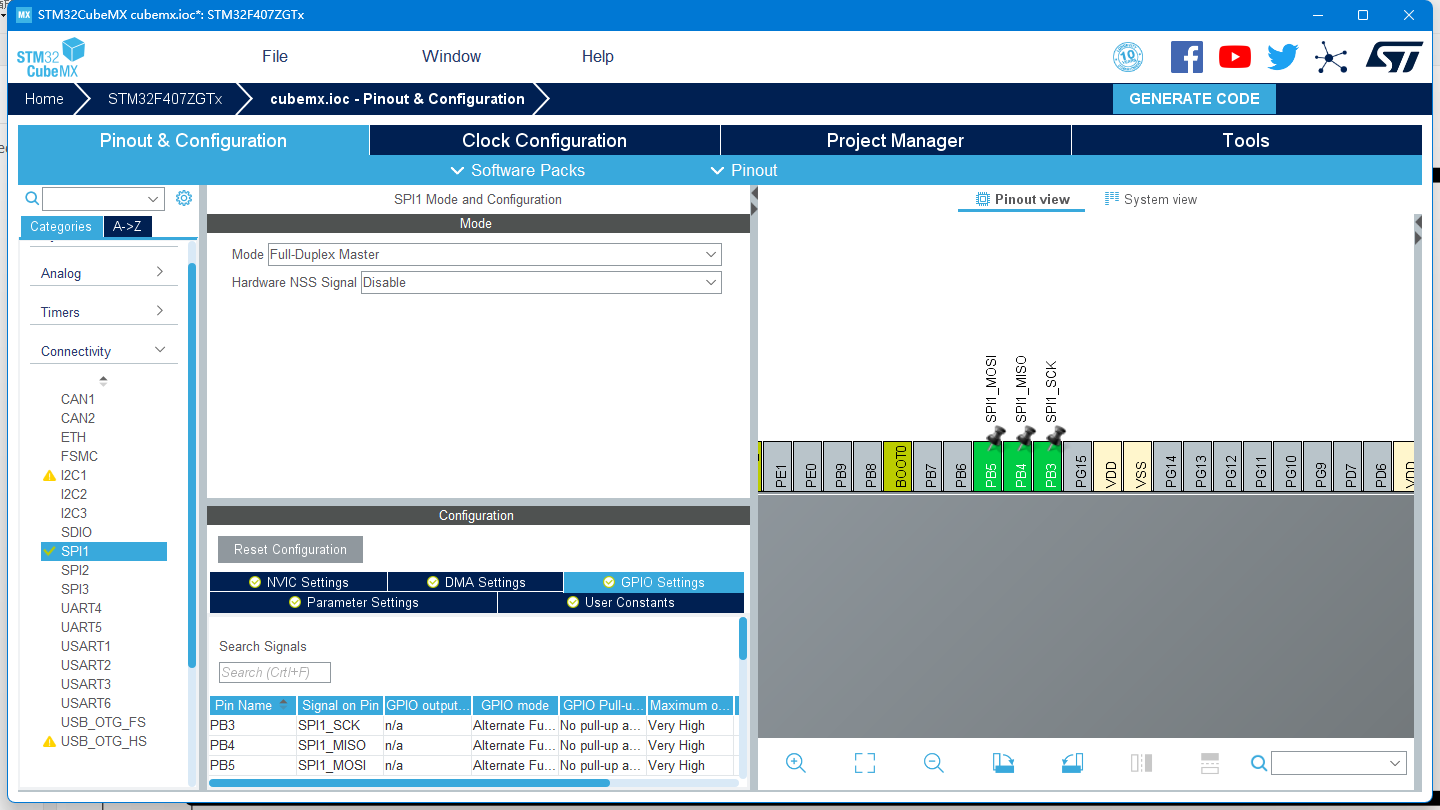The image size is (1440, 810).
Task: Click the vertical split view icon
Action: pyautogui.click(x=1141, y=763)
